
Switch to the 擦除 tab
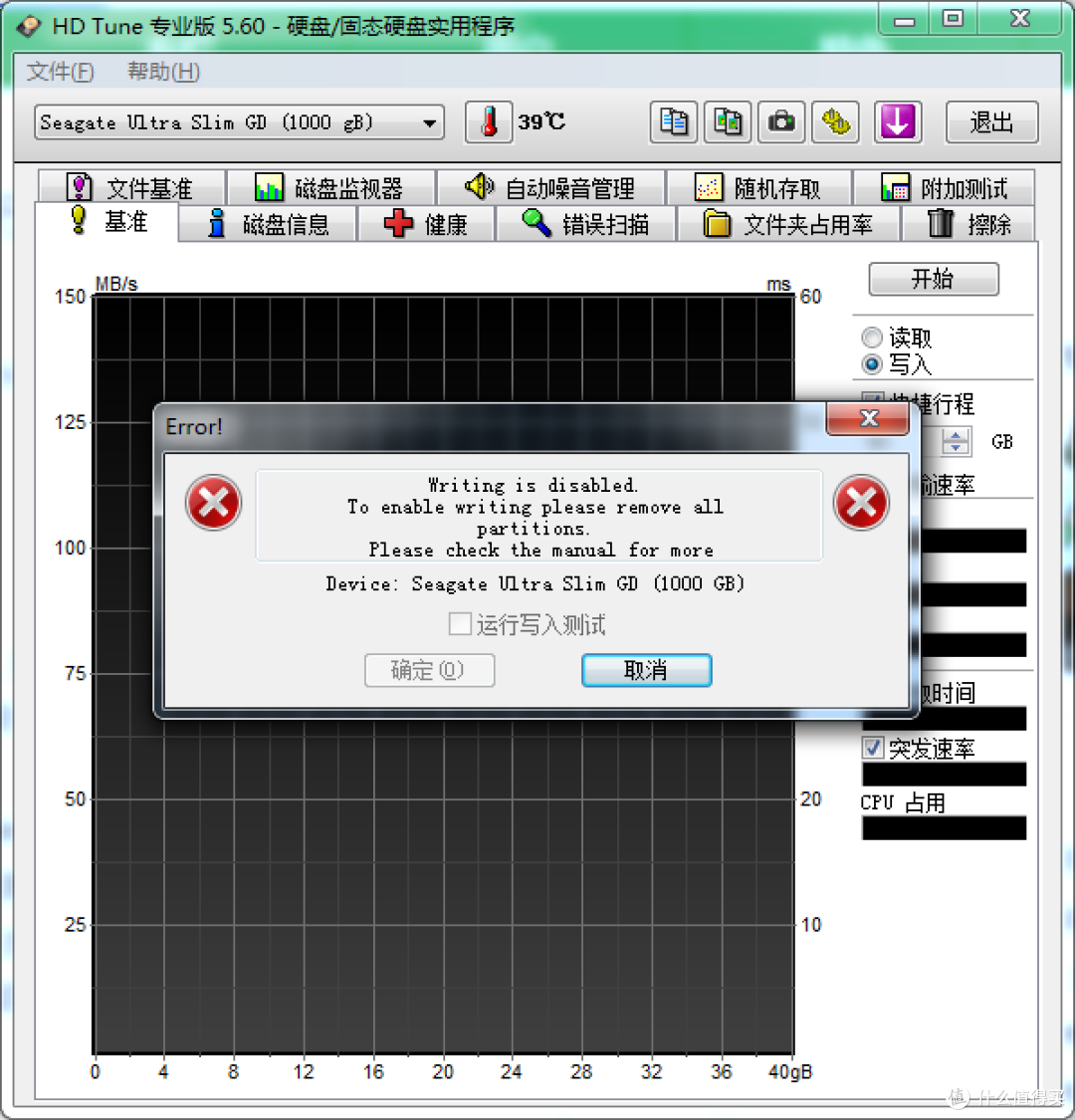coord(968,224)
